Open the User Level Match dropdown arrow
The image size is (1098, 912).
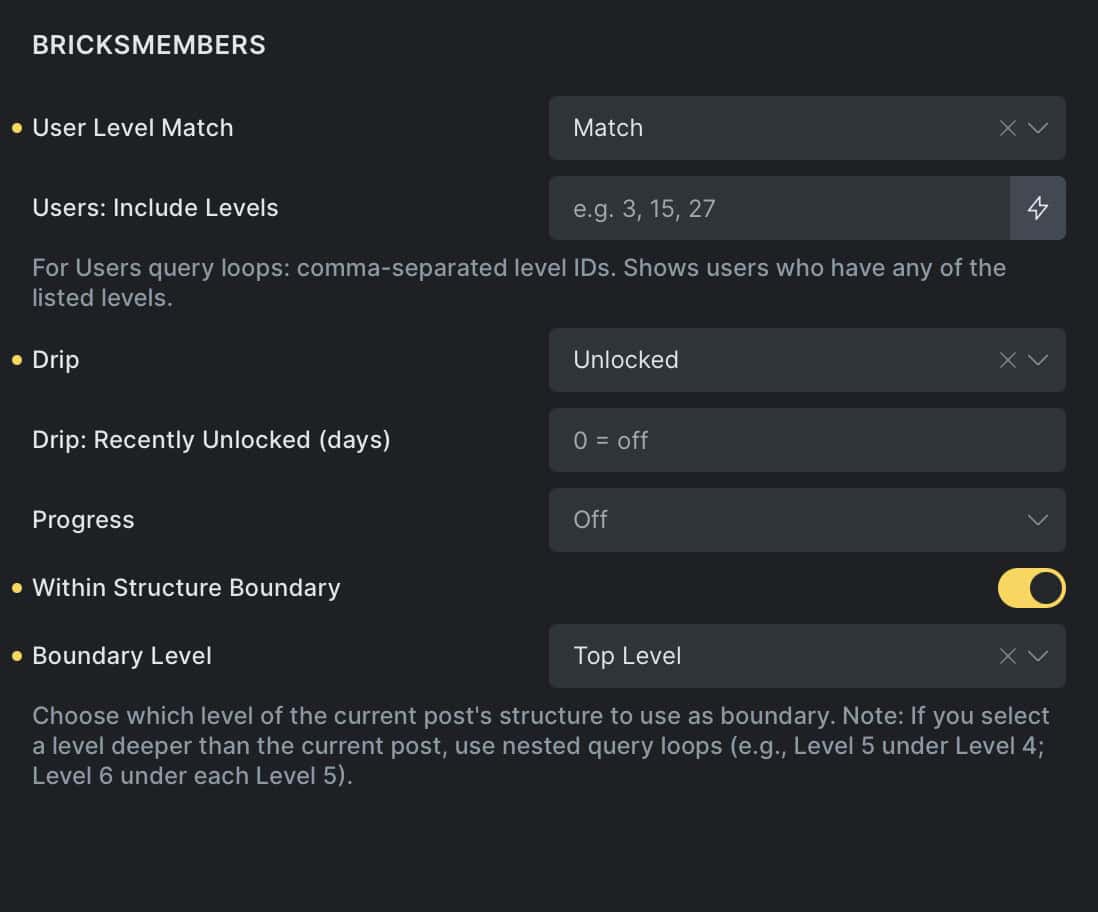(1038, 128)
